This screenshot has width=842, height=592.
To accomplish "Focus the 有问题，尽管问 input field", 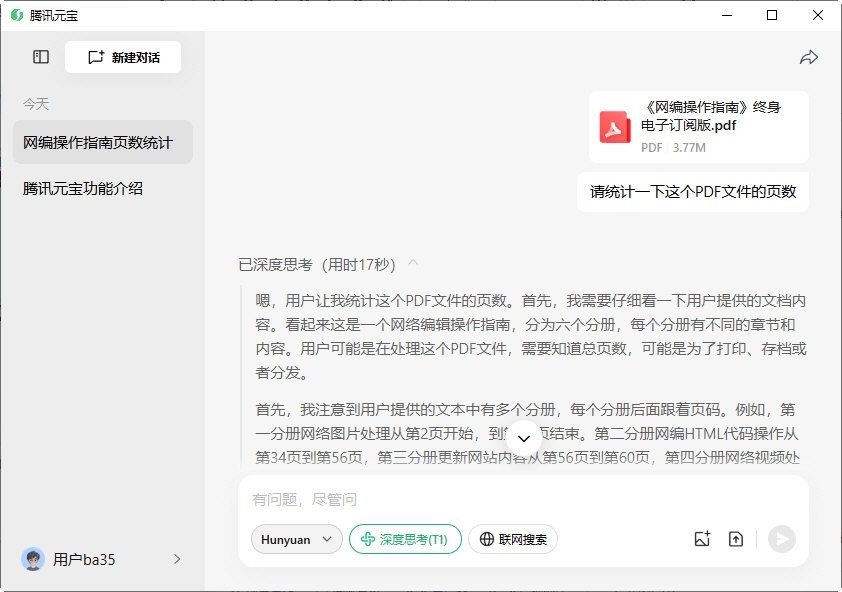I will [400, 497].
